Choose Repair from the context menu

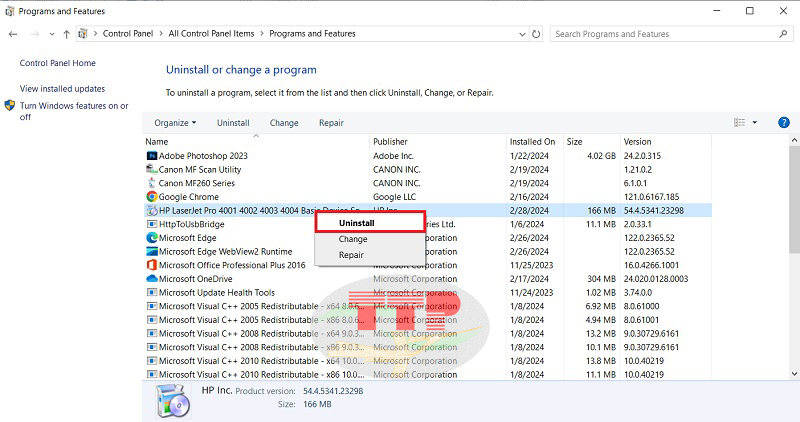click(369, 255)
